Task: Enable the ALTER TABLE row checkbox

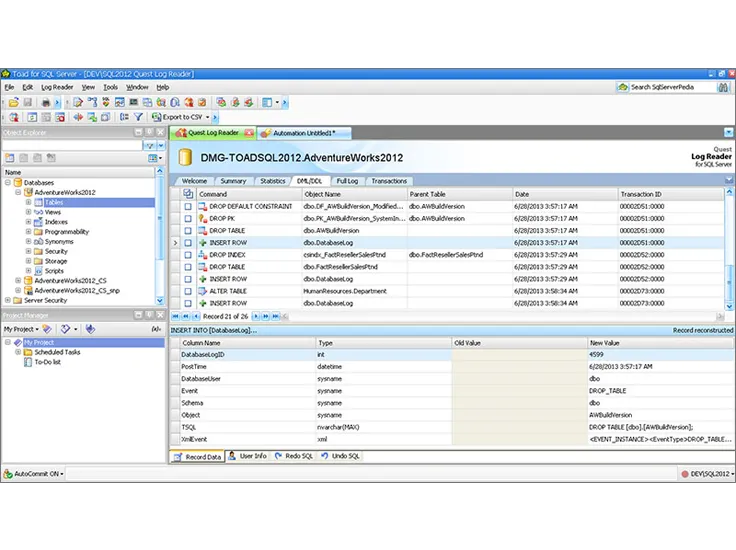Action: (187, 291)
